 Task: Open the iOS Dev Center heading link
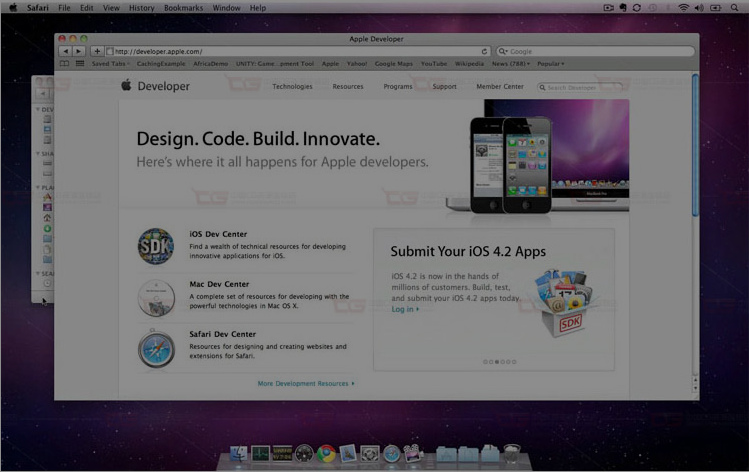pyautogui.click(x=218, y=234)
